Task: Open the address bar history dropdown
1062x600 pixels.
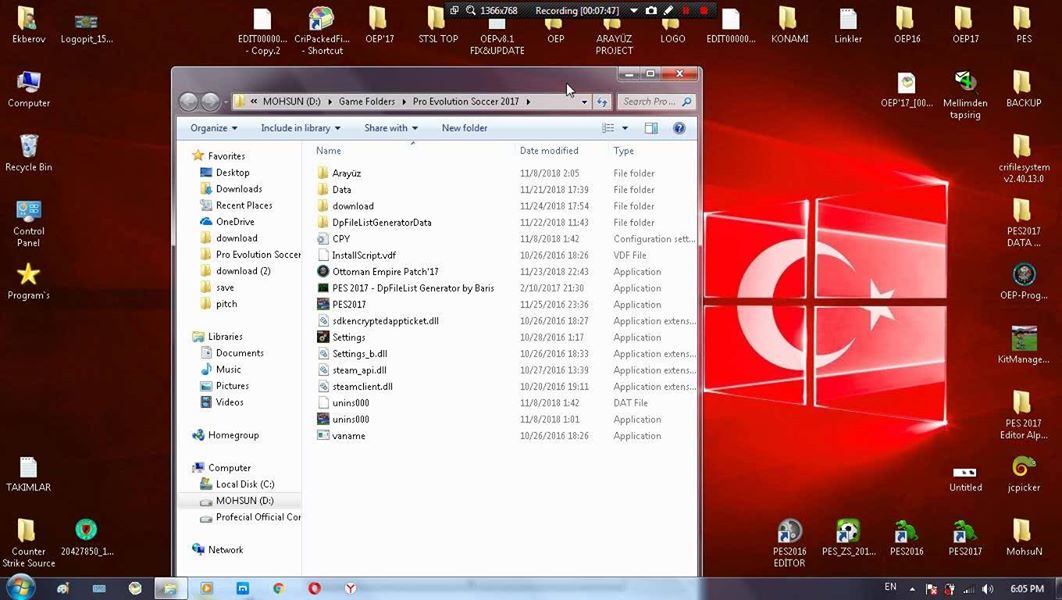Action: click(x=584, y=102)
